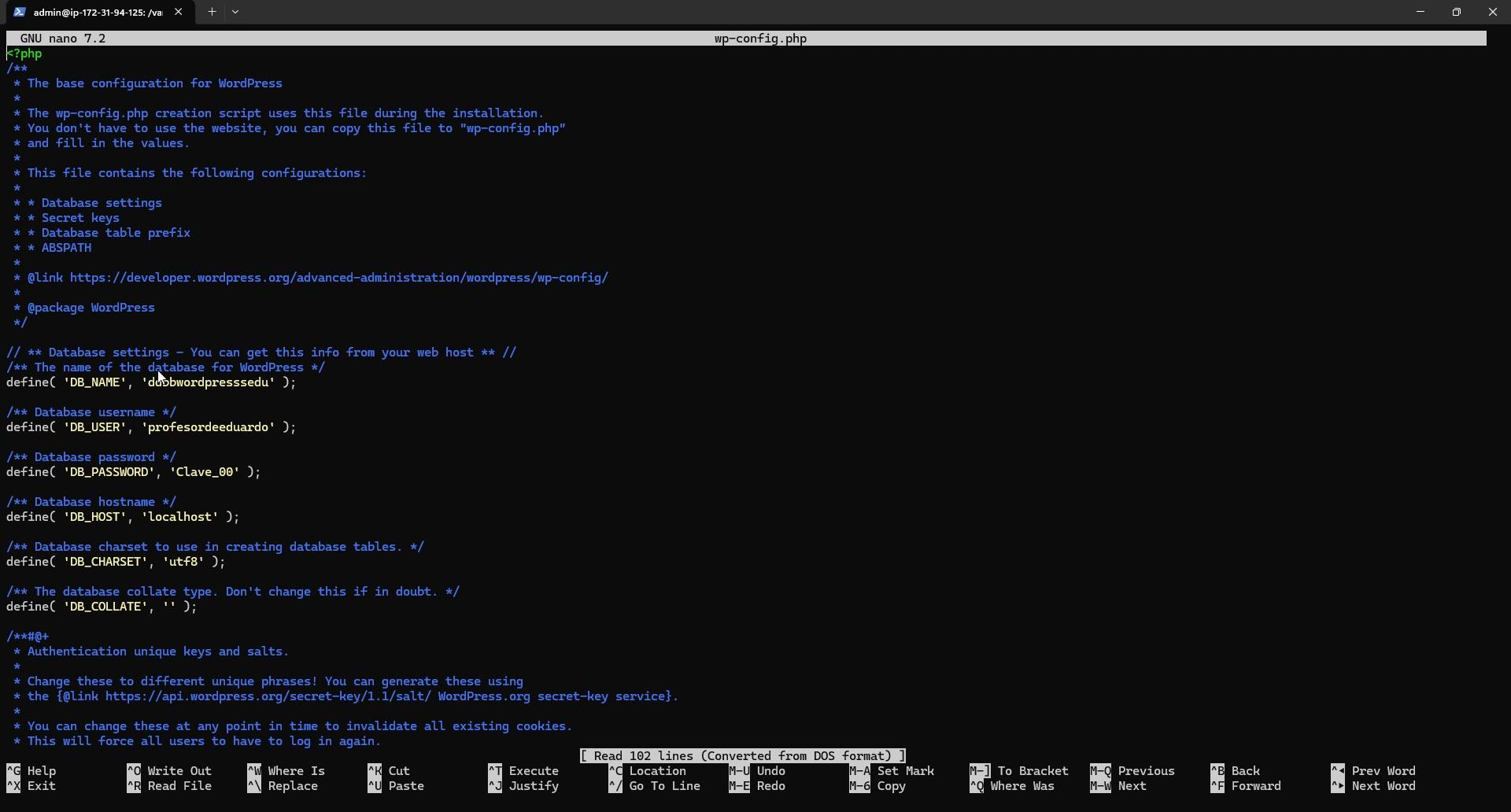Click the 'DB_COLLATE' constant in the define line

[x=106, y=607]
